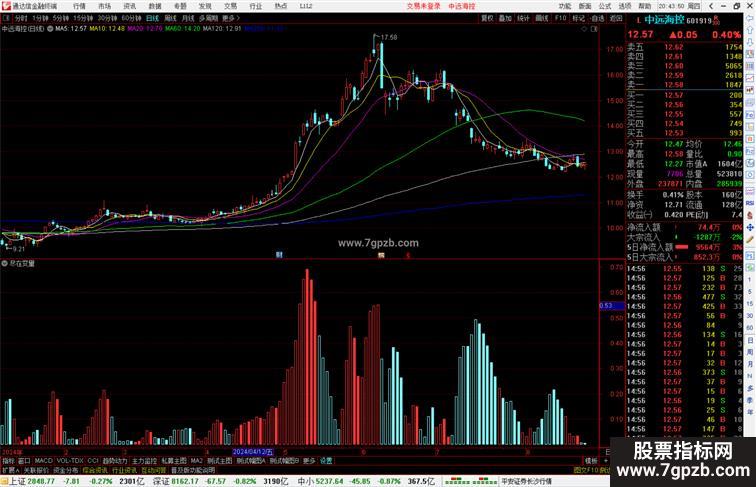Click date label 2024/04/12/五 on time axis
Screen dimensions: 756x487
(252, 452)
